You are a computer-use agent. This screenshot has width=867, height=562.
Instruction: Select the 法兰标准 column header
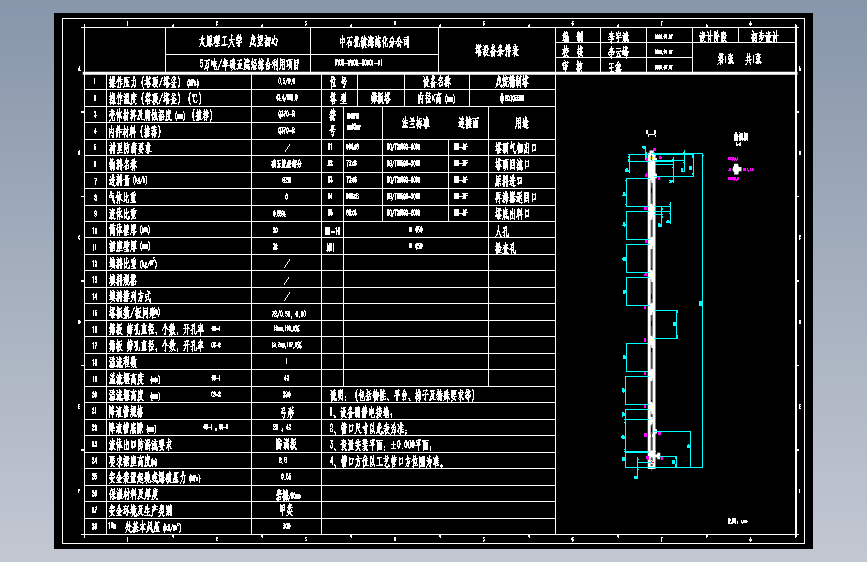click(415, 123)
